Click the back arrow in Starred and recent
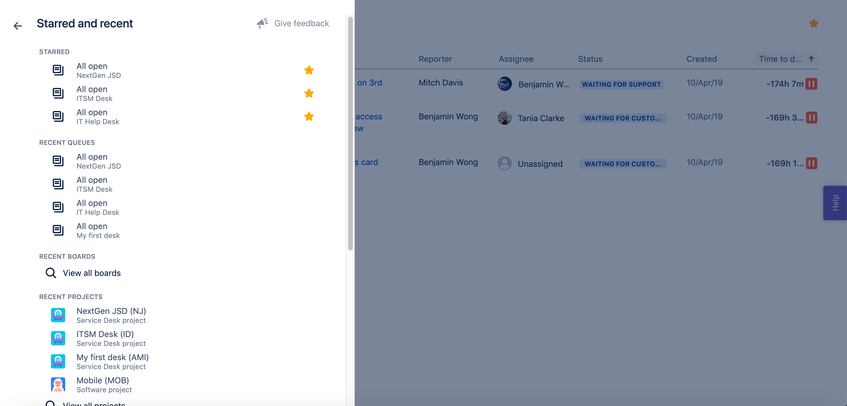The width and height of the screenshot is (847, 406). point(18,25)
